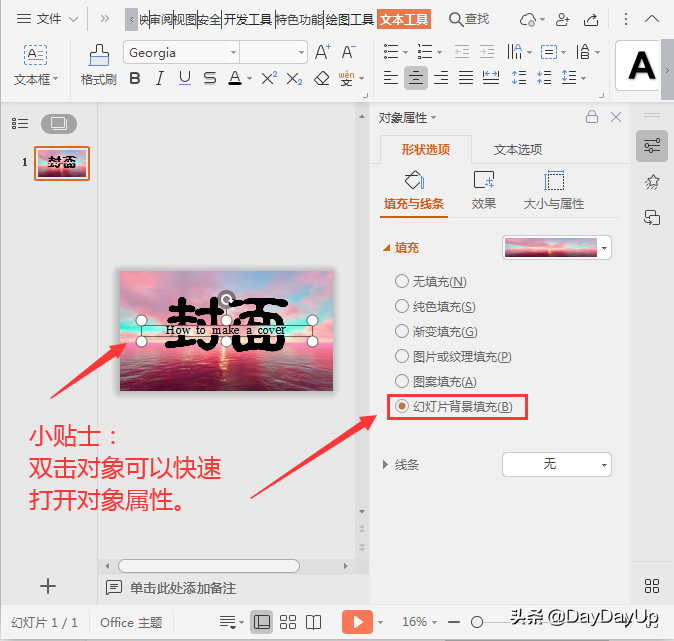
Task: Open the 文件 file menu
Action: (x=47, y=19)
